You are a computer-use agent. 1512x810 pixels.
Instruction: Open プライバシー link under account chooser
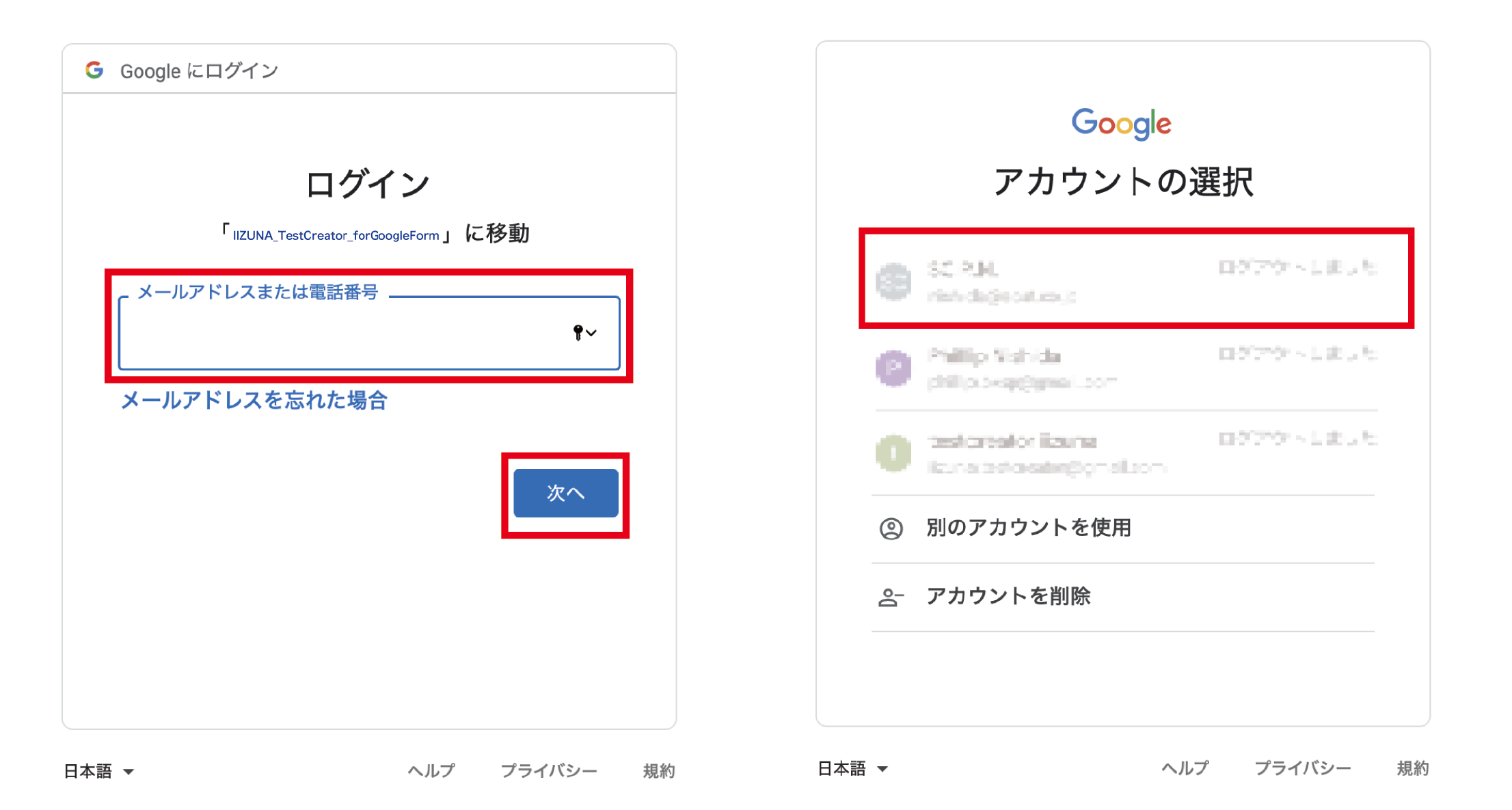coord(1302,768)
